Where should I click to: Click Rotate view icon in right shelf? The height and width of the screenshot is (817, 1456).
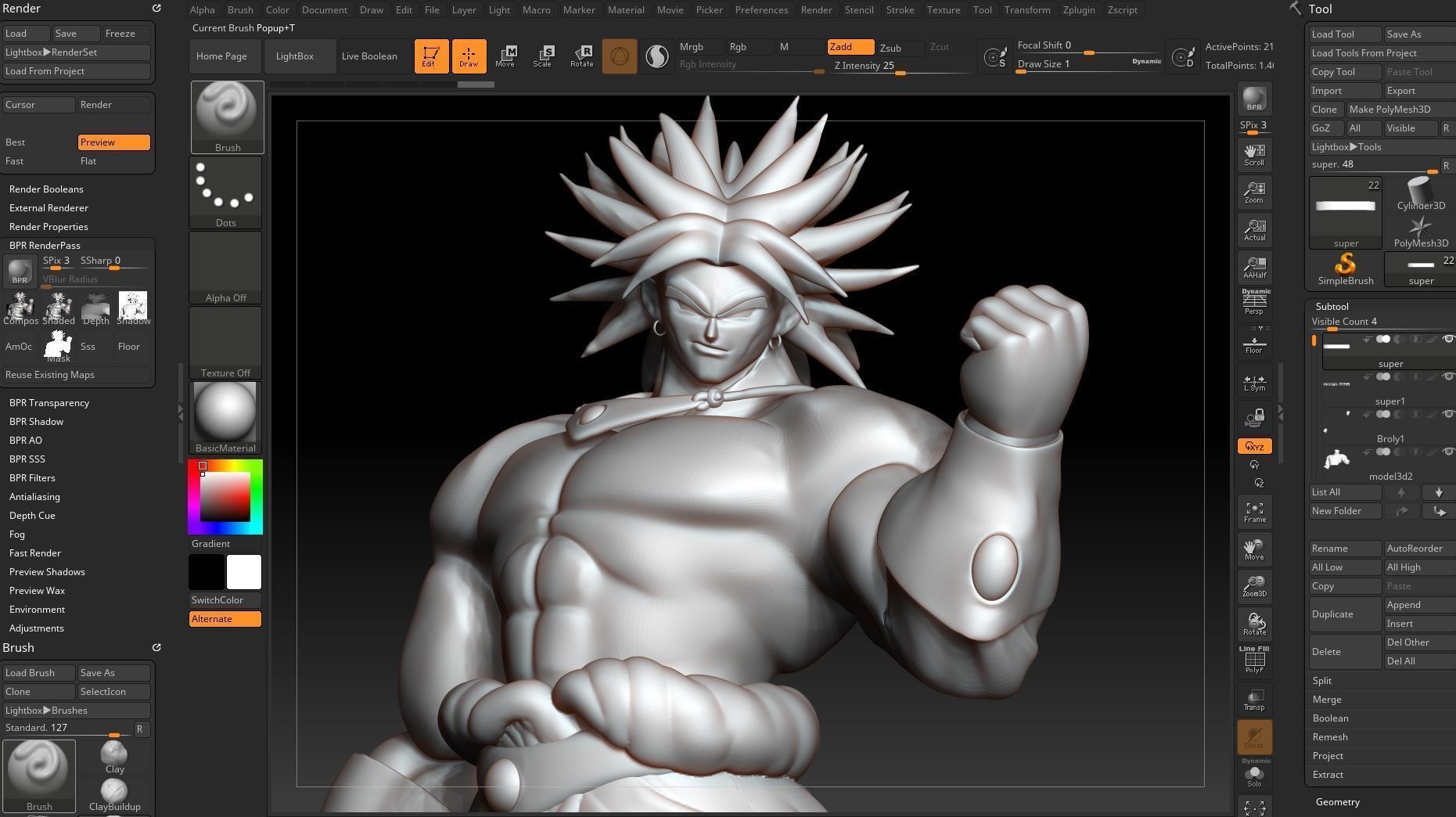1254,624
